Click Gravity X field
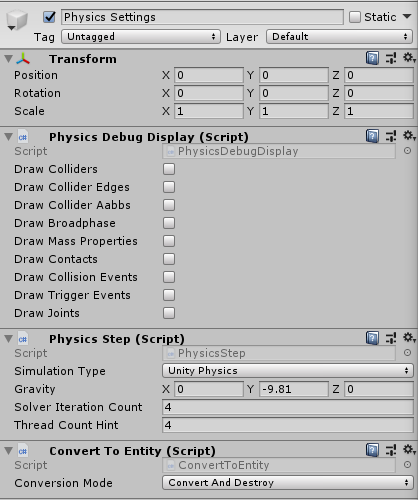The width and height of the screenshot is (418, 500). tap(209, 389)
